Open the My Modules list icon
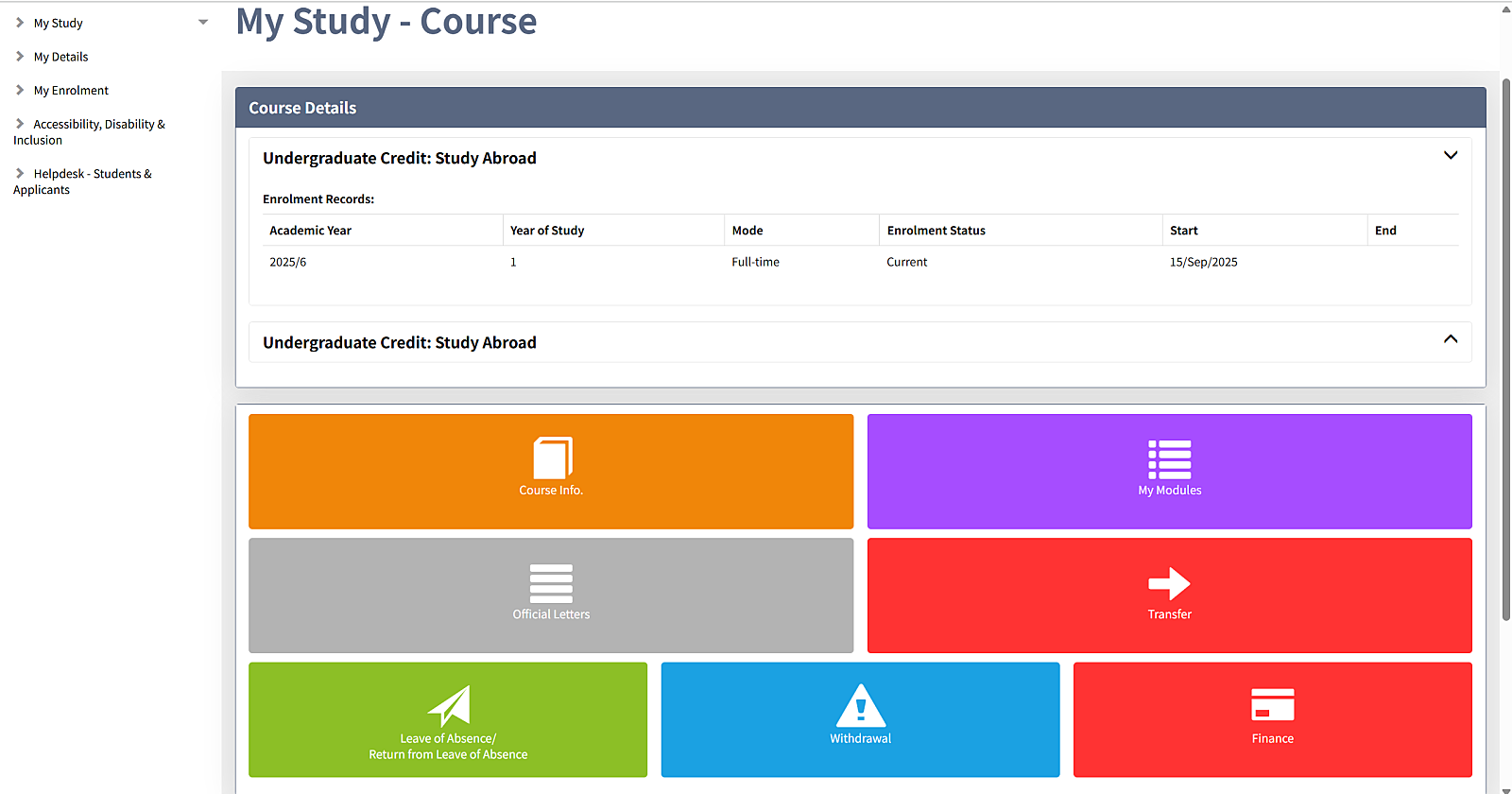1512x794 pixels. click(1169, 459)
